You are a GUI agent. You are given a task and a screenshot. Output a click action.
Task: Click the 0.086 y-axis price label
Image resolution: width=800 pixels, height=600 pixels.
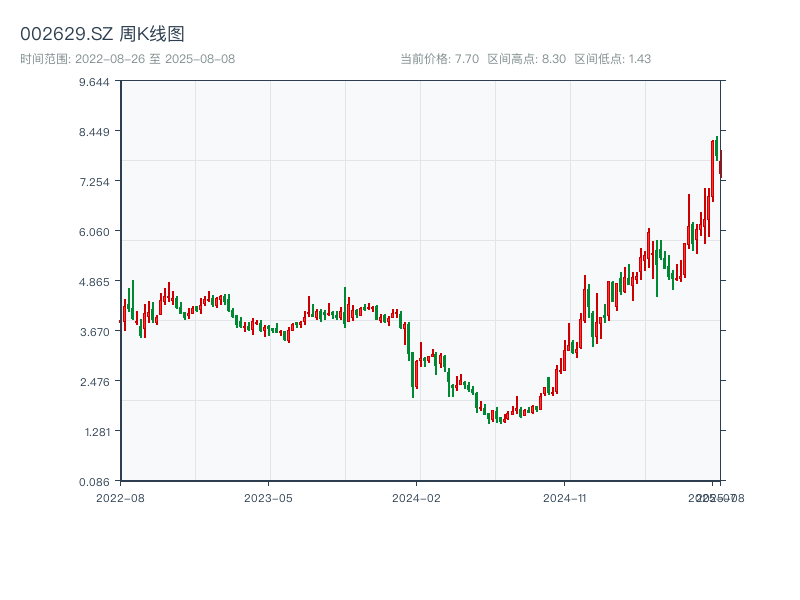coord(95,481)
